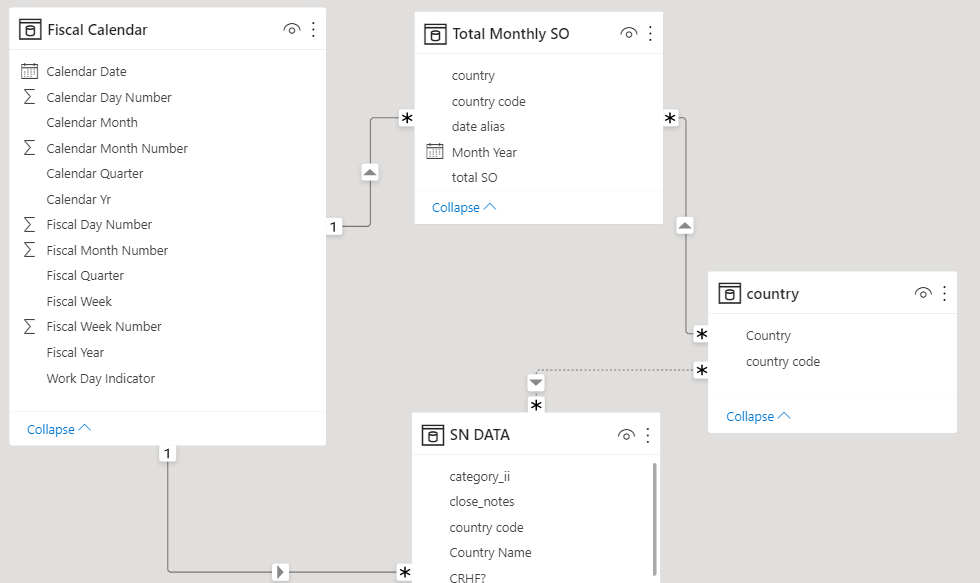Open Fiscal Calendar more options menu

(x=313, y=29)
